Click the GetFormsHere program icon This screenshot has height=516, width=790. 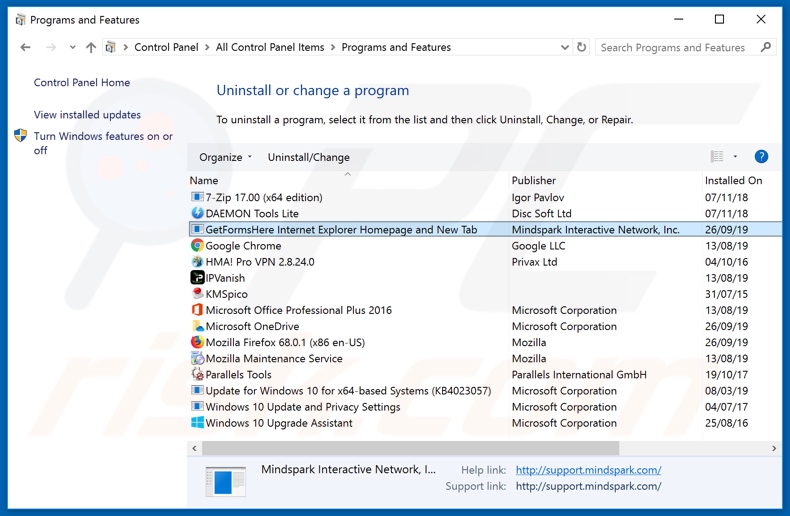click(197, 229)
